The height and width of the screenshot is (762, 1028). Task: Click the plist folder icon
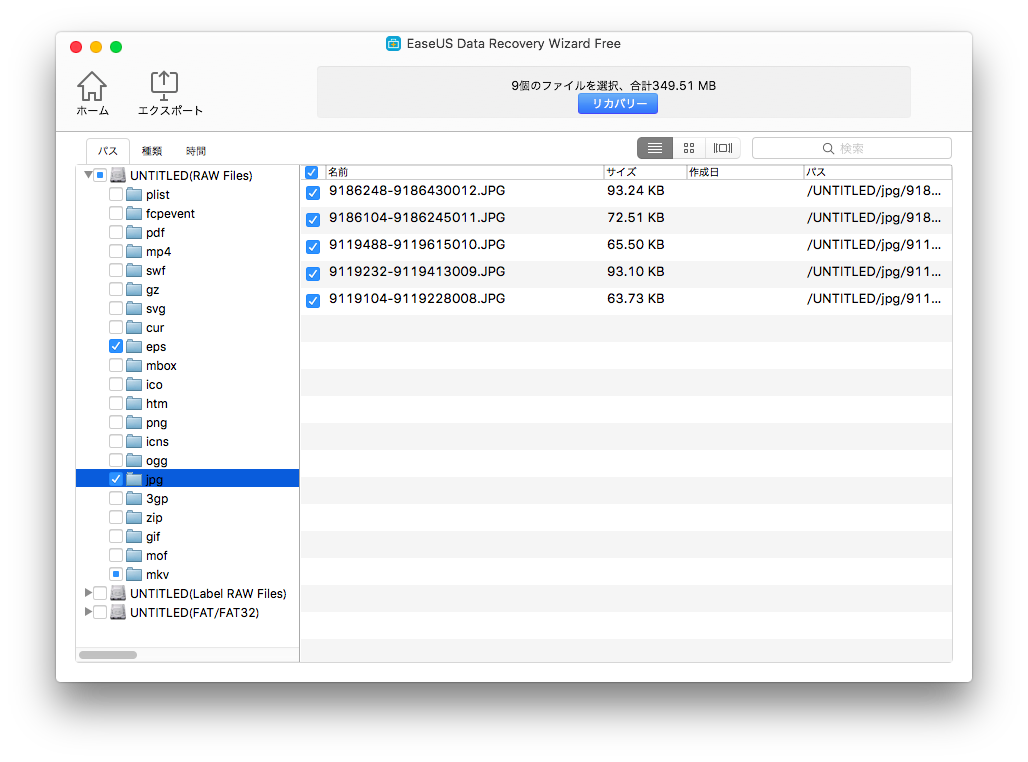[134, 195]
